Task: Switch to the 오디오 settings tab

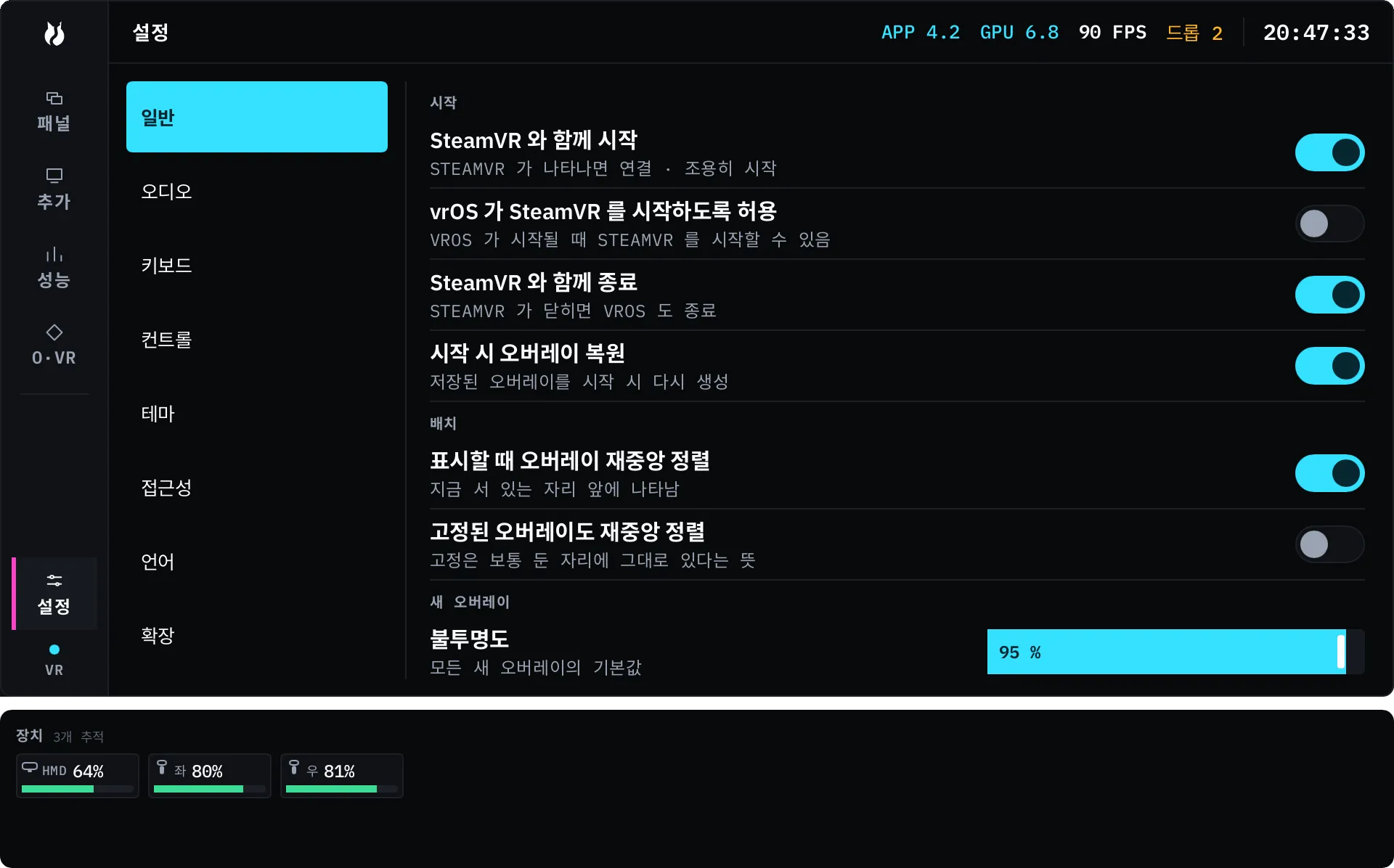Action: tap(257, 191)
